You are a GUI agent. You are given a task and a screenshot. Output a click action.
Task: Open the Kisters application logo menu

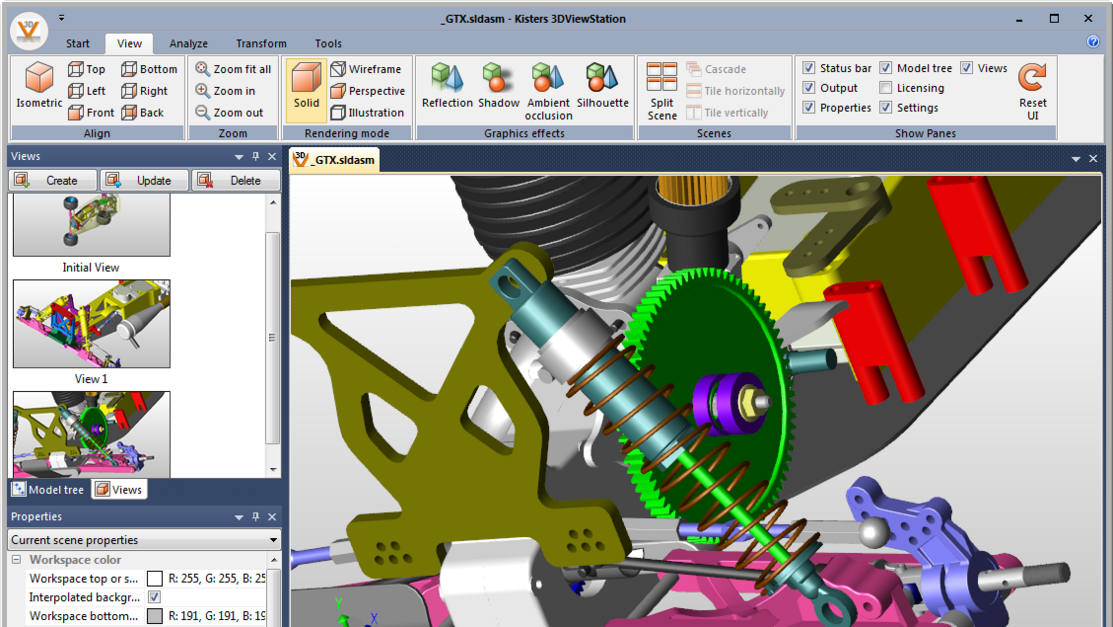click(28, 30)
